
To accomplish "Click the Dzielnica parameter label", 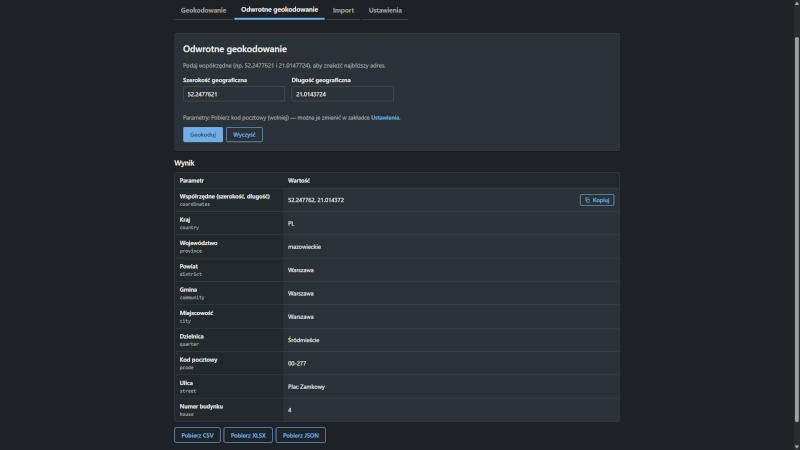I will point(191,336).
